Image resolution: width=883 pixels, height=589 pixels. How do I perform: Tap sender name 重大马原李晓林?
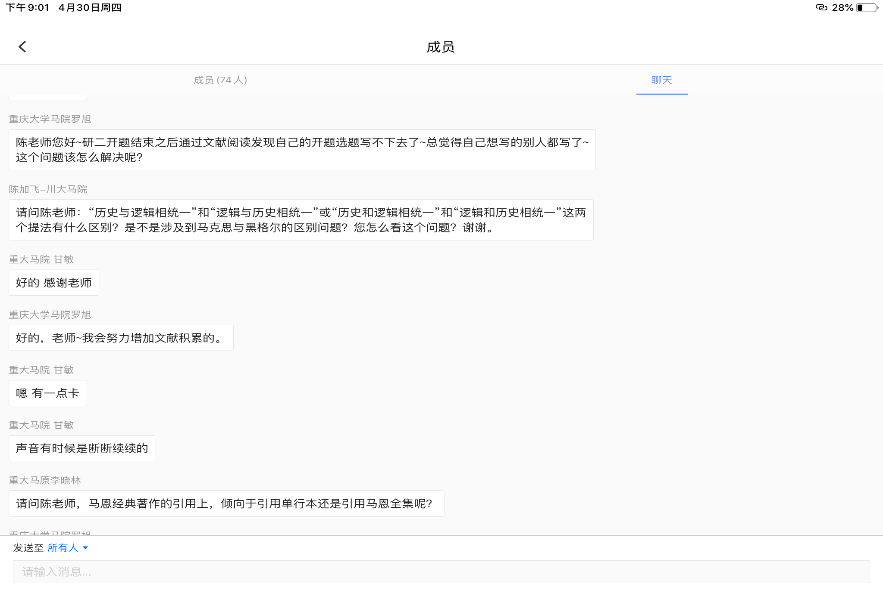(x=45, y=480)
